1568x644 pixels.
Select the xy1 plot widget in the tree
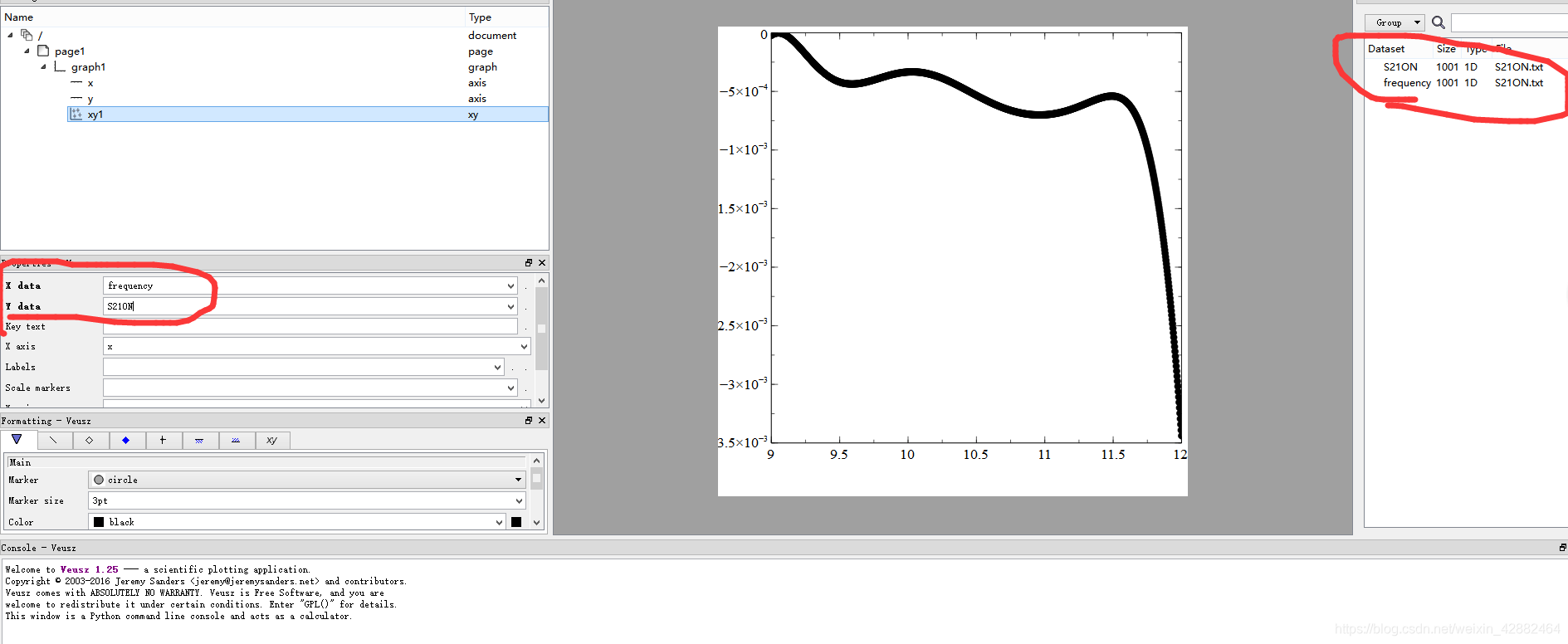(95, 114)
